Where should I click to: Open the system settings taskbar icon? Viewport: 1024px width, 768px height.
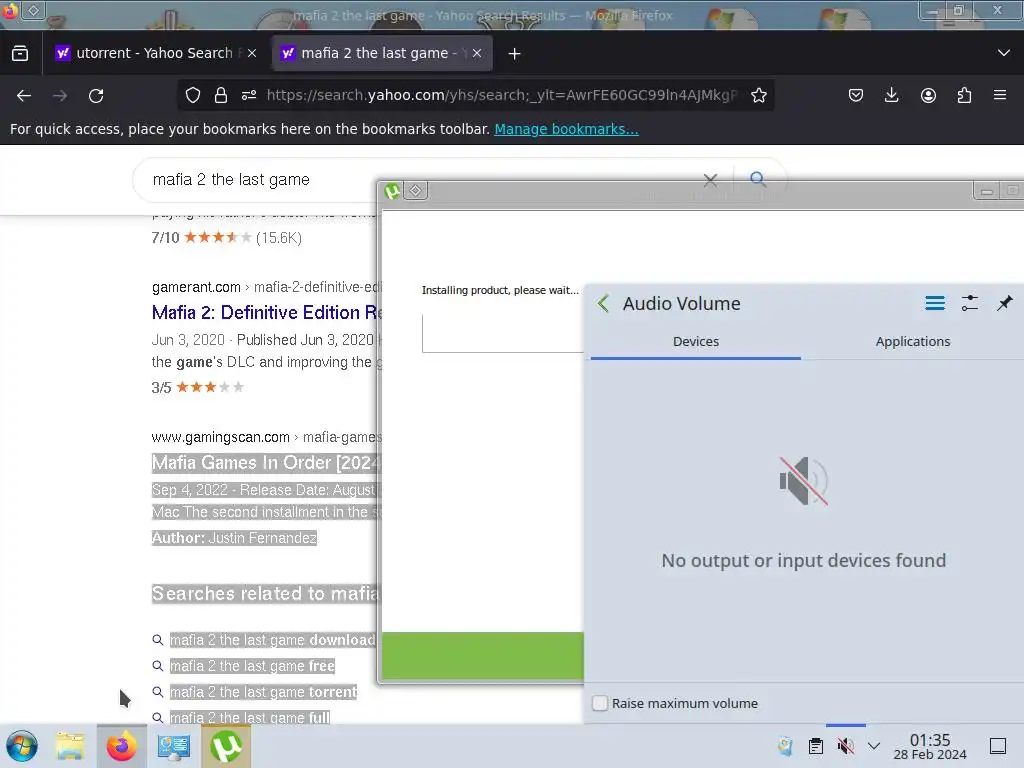(x=174, y=746)
